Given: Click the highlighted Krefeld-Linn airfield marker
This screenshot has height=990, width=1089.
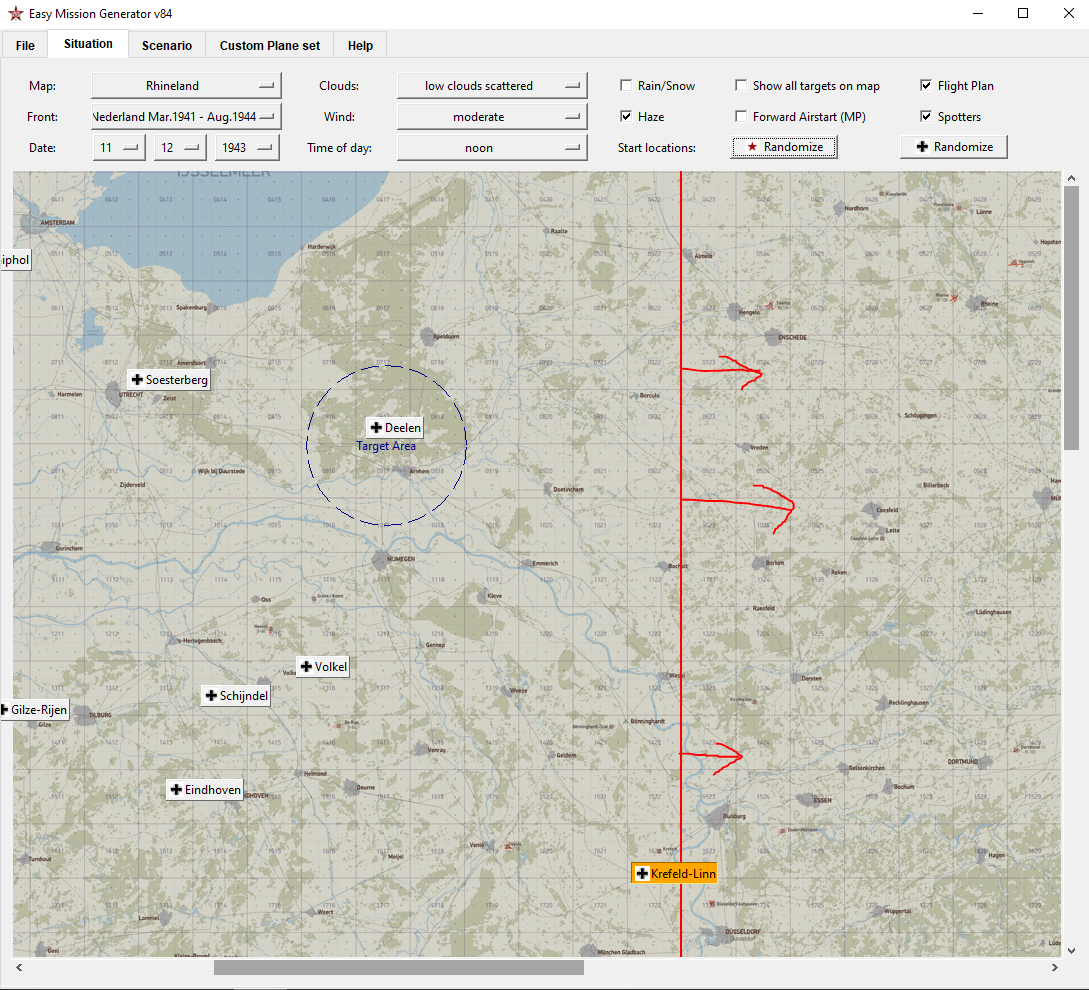Looking at the screenshot, I should click(674, 873).
